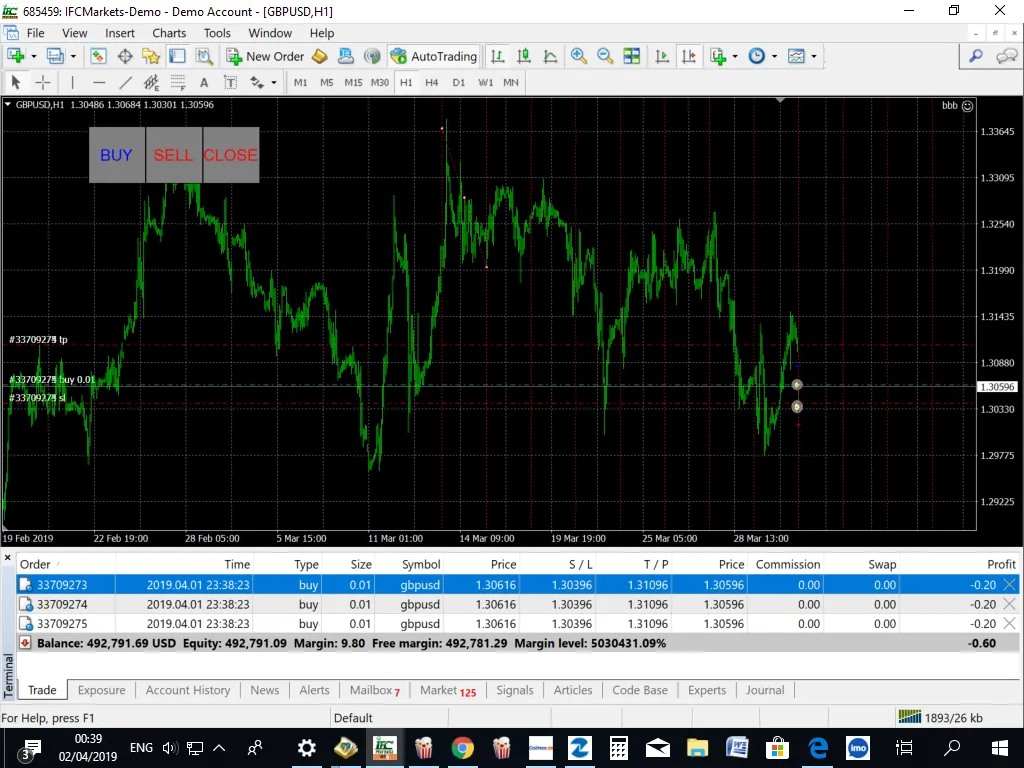Toggle the Chart Shift button

[x=688, y=56]
